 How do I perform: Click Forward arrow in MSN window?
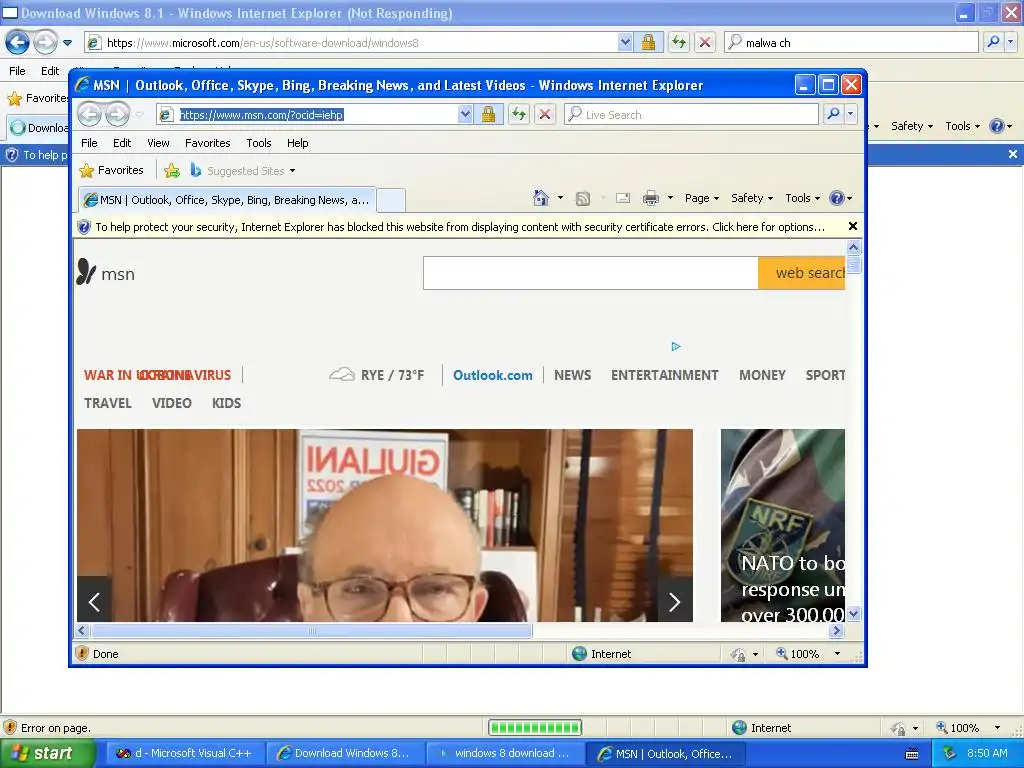pyautogui.click(x=118, y=114)
